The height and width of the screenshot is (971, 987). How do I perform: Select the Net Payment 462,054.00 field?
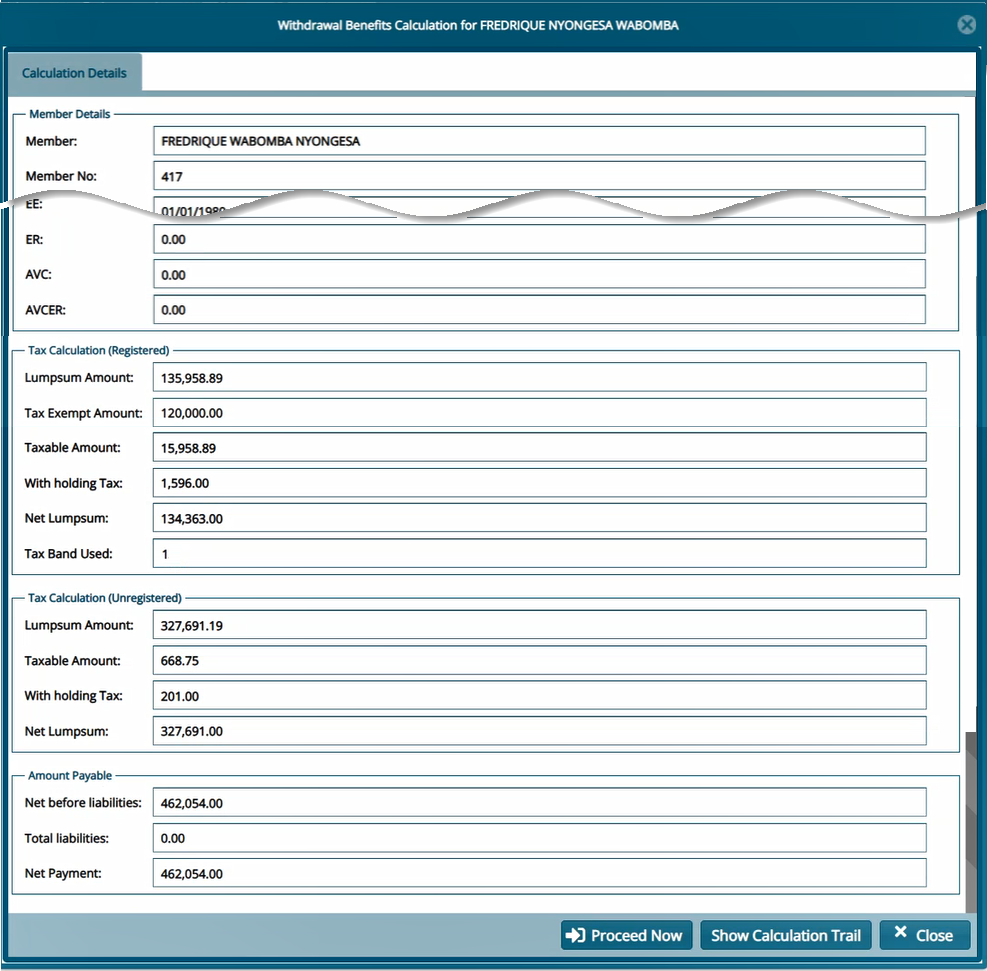tap(539, 873)
